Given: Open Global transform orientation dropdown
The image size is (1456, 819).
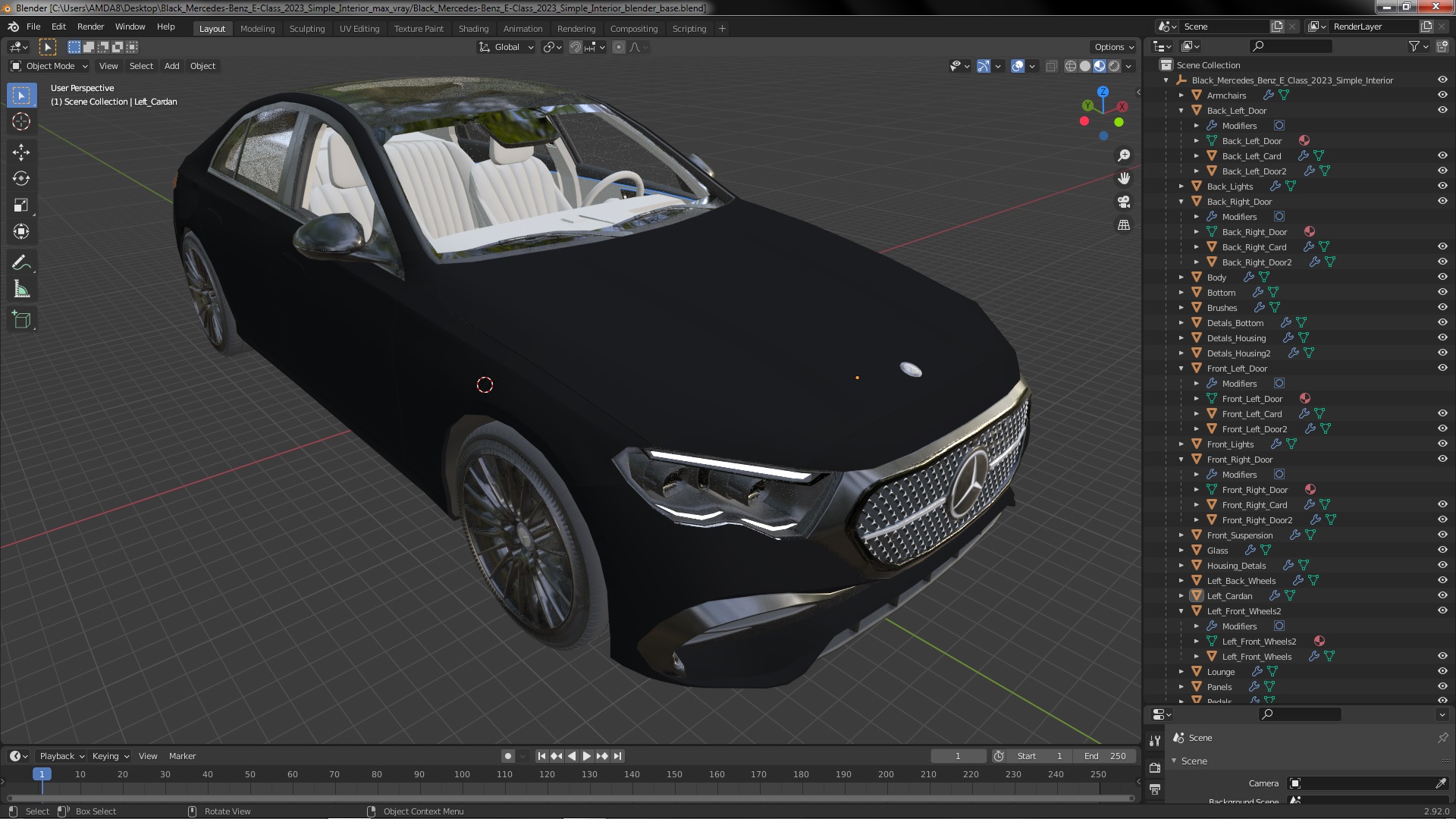Looking at the screenshot, I should coord(507,47).
